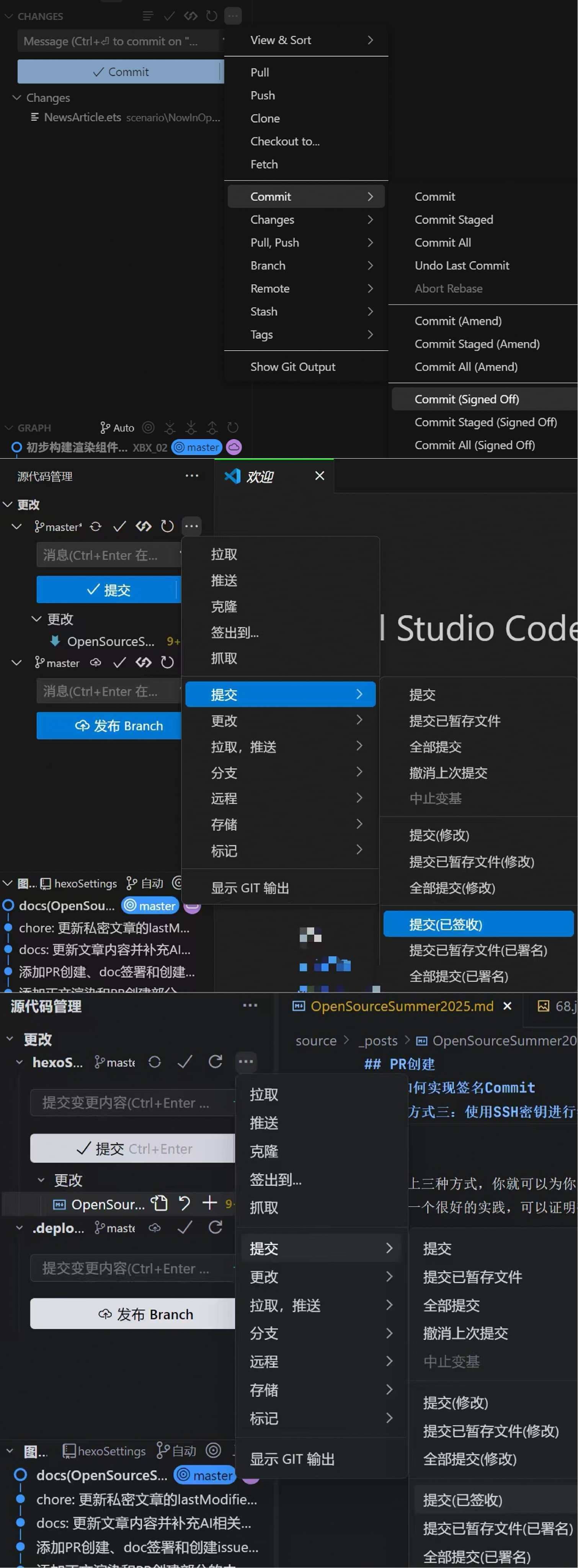Click the blue 发布 Branch button

(x=109, y=725)
